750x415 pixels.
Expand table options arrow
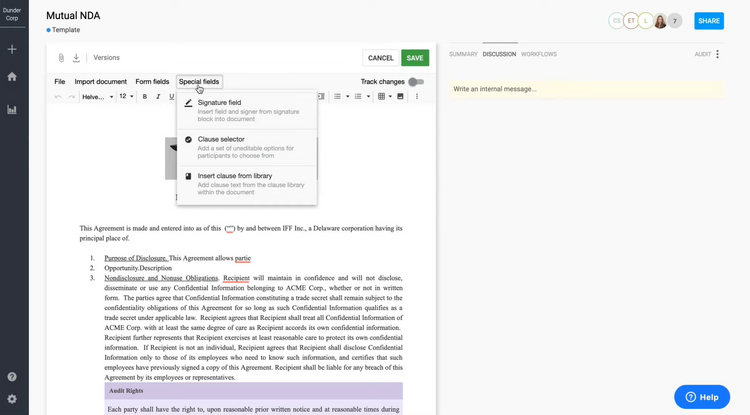pyautogui.click(x=390, y=97)
